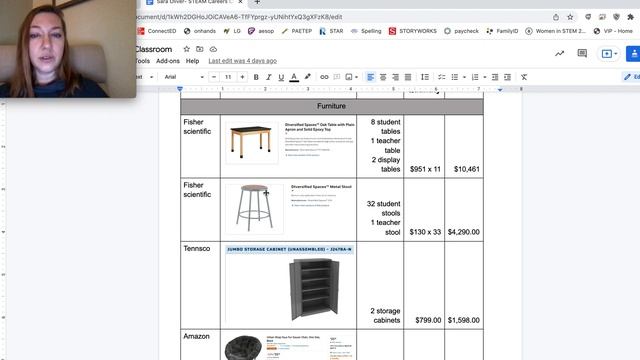The width and height of the screenshot is (640, 360).
Task: Apply italic formatting
Action: [268, 77]
